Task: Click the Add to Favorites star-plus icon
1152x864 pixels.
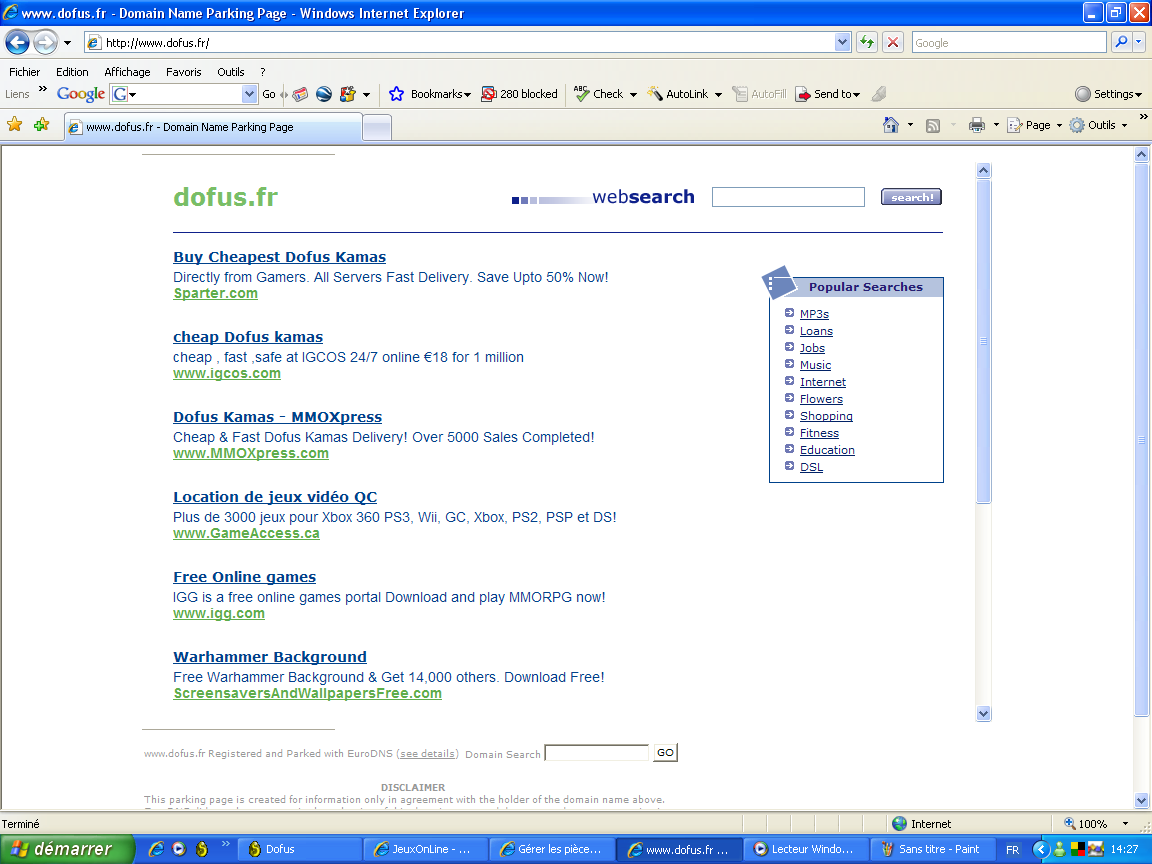Action: tap(41, 125)
